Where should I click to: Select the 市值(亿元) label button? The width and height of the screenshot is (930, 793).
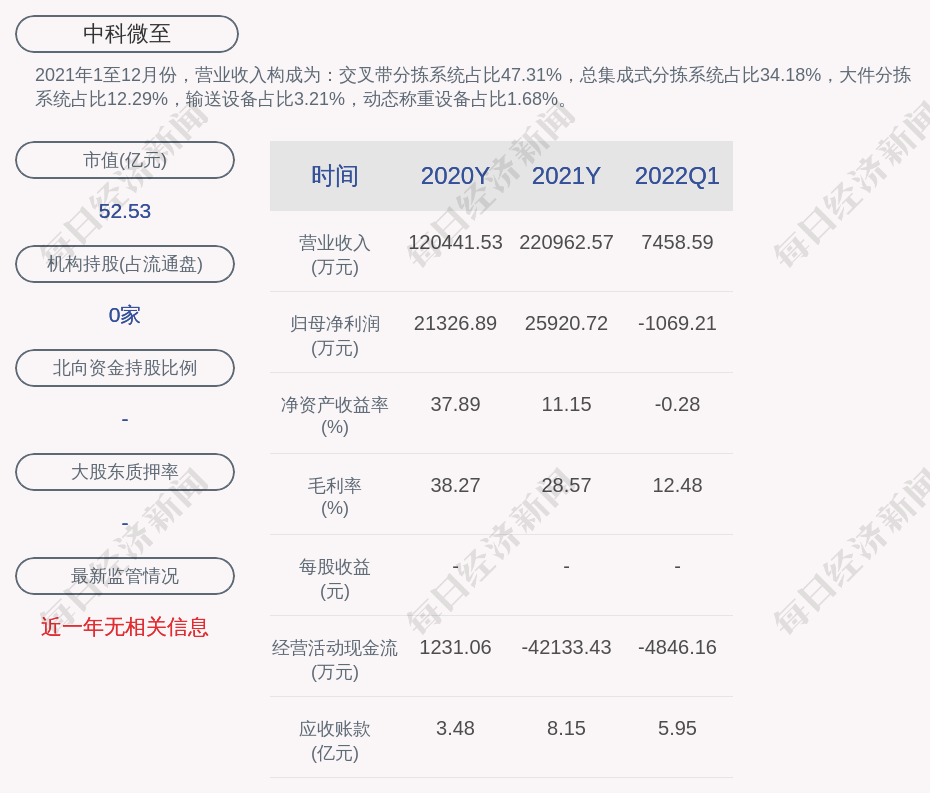click(x=125, y=160)
